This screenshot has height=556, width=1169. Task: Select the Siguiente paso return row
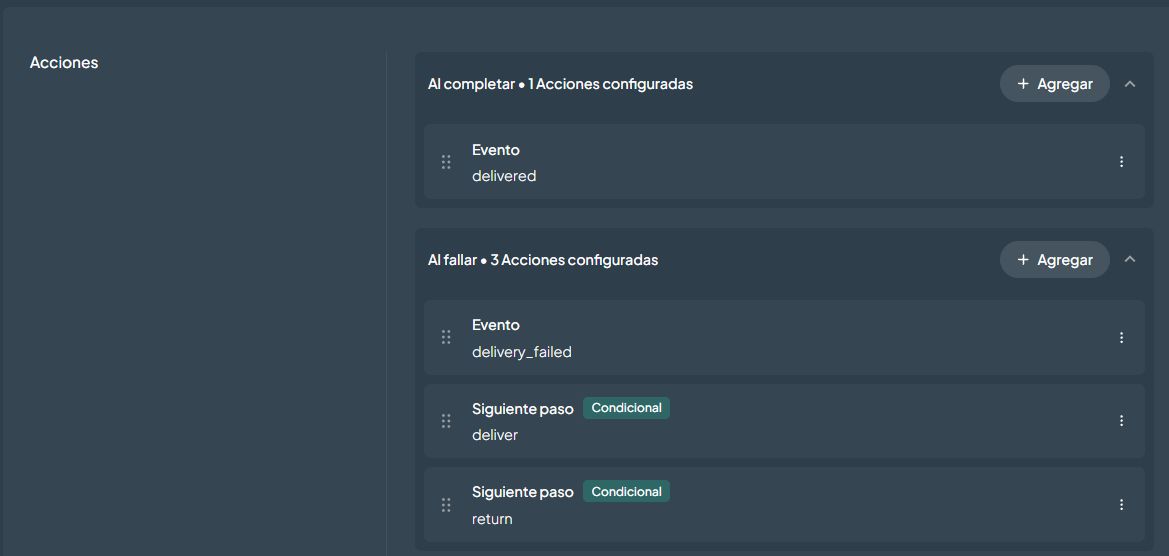tap(784, 505)
